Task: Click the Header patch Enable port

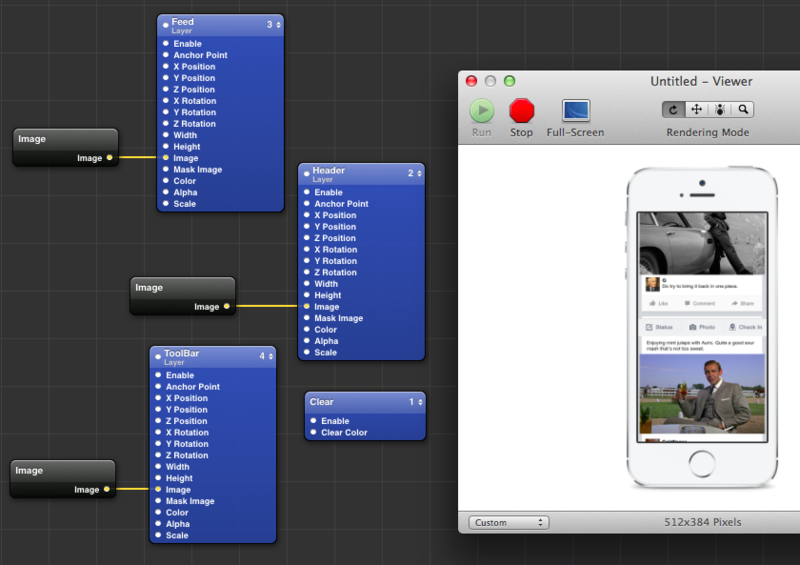Action: pos(307,192)
